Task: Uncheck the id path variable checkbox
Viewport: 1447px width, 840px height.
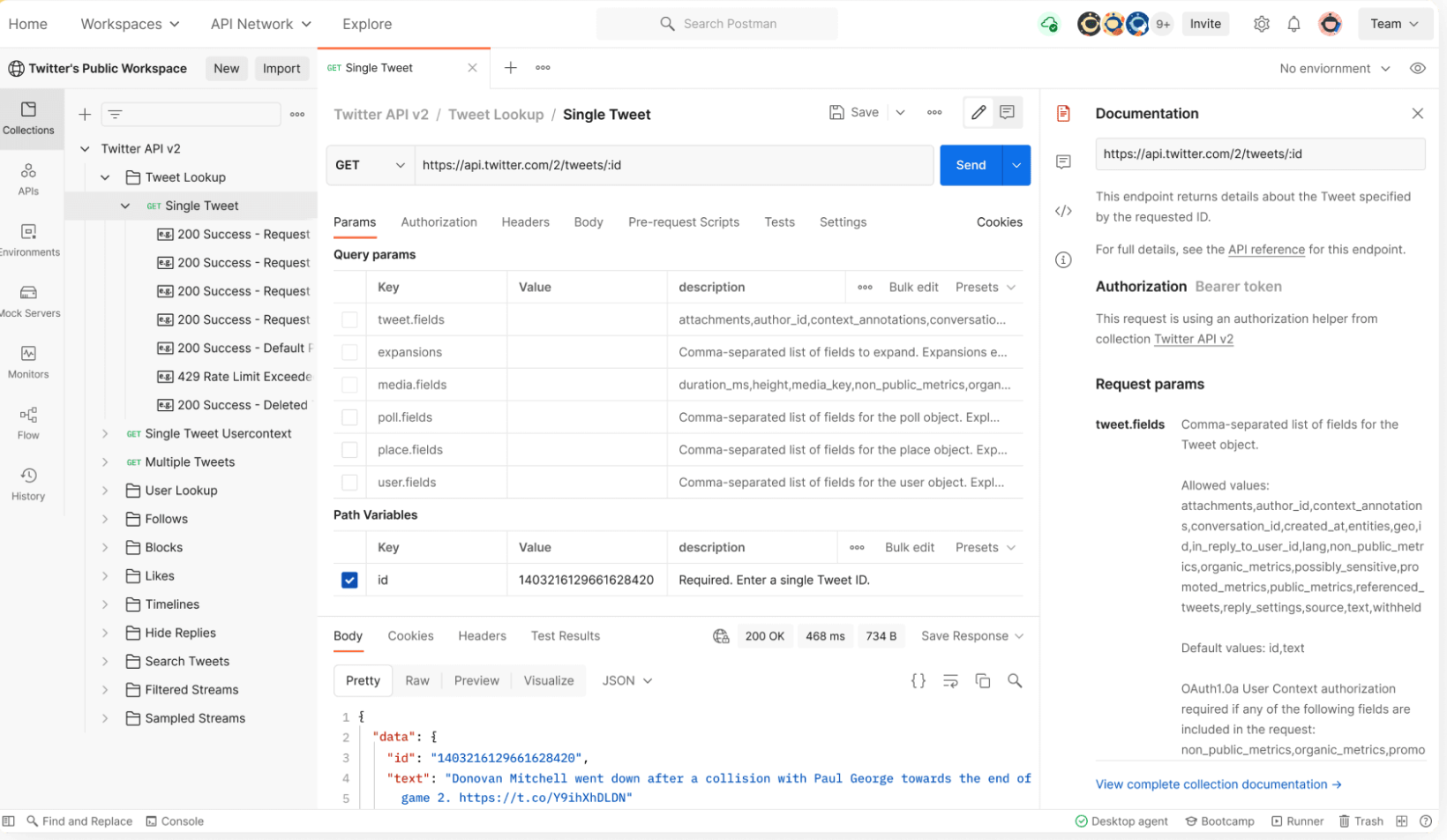Action: 349,580
